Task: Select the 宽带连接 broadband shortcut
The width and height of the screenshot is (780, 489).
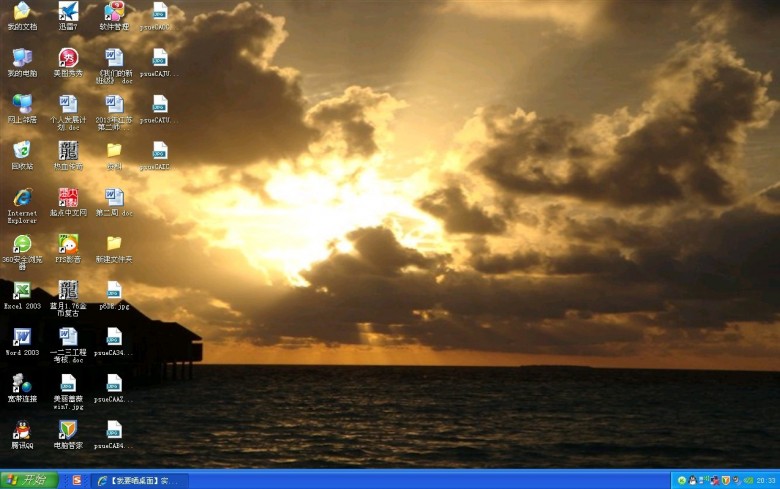Action: click(x=21, y=384)
